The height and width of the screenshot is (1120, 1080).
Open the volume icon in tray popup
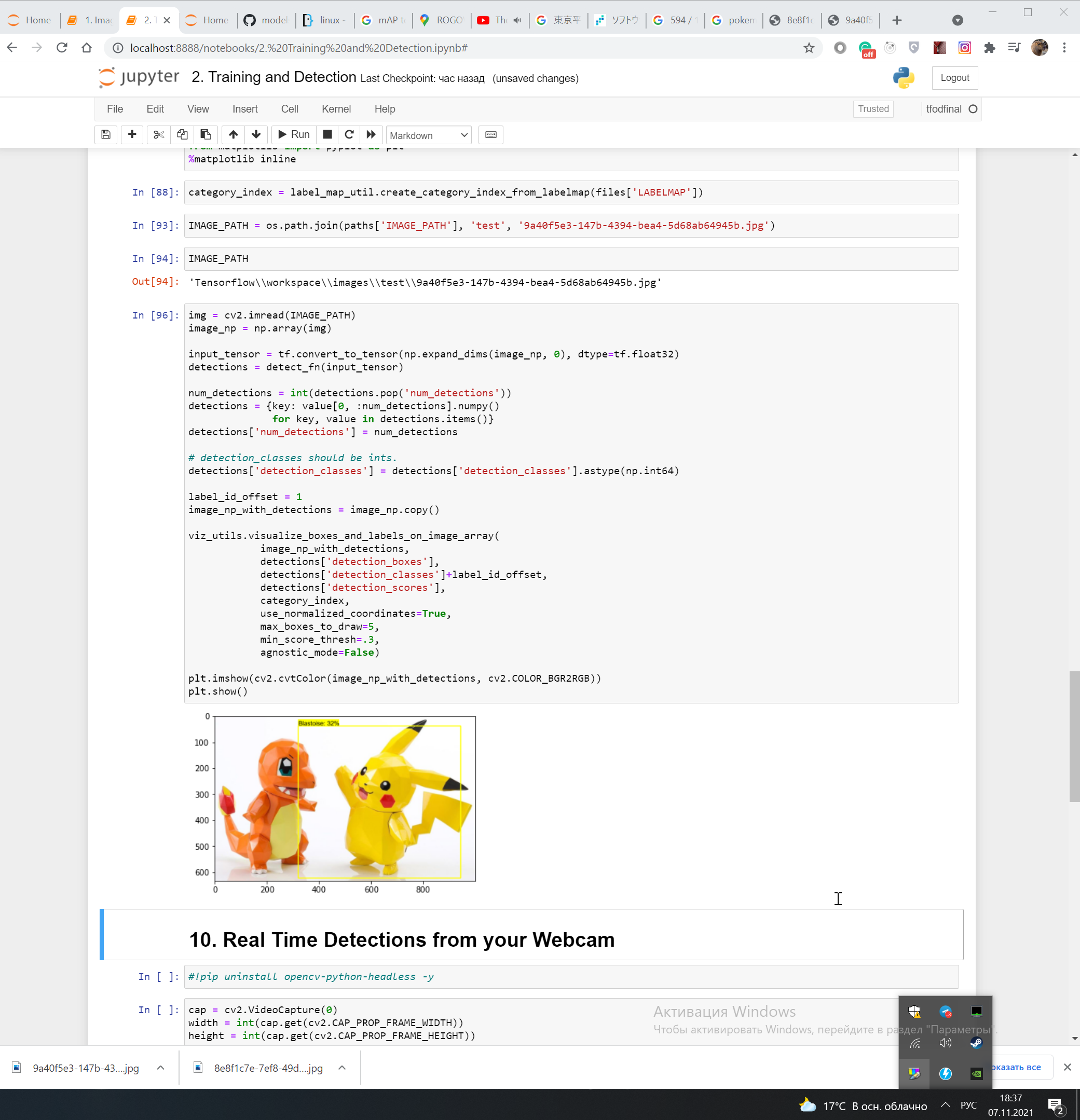(945, 1042)
